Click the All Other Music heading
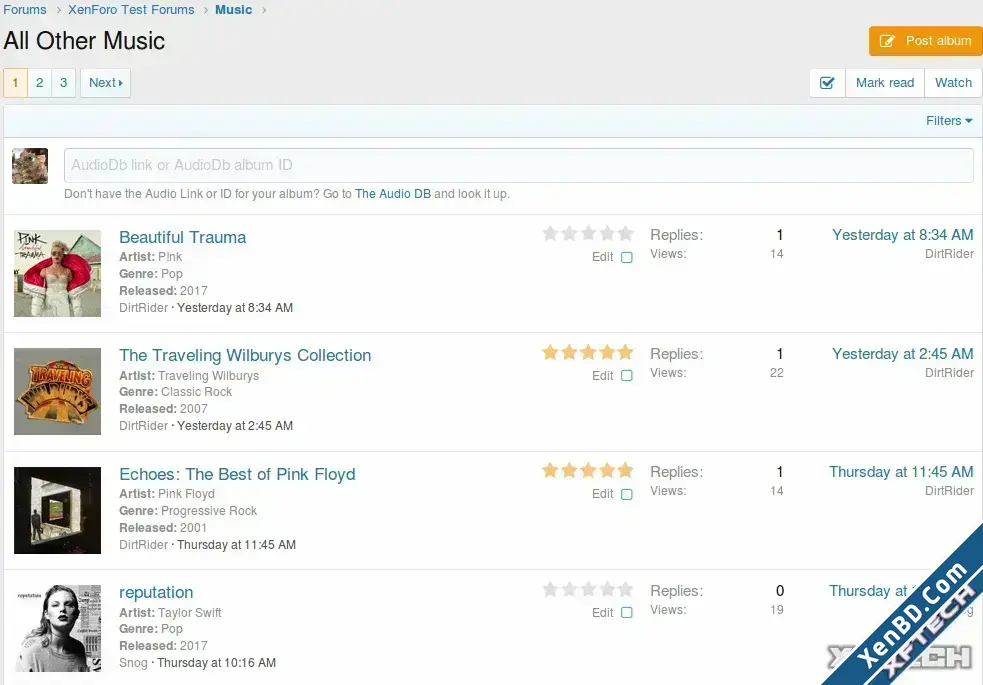Viewport: 983px width, 685px height. point(84,41)
